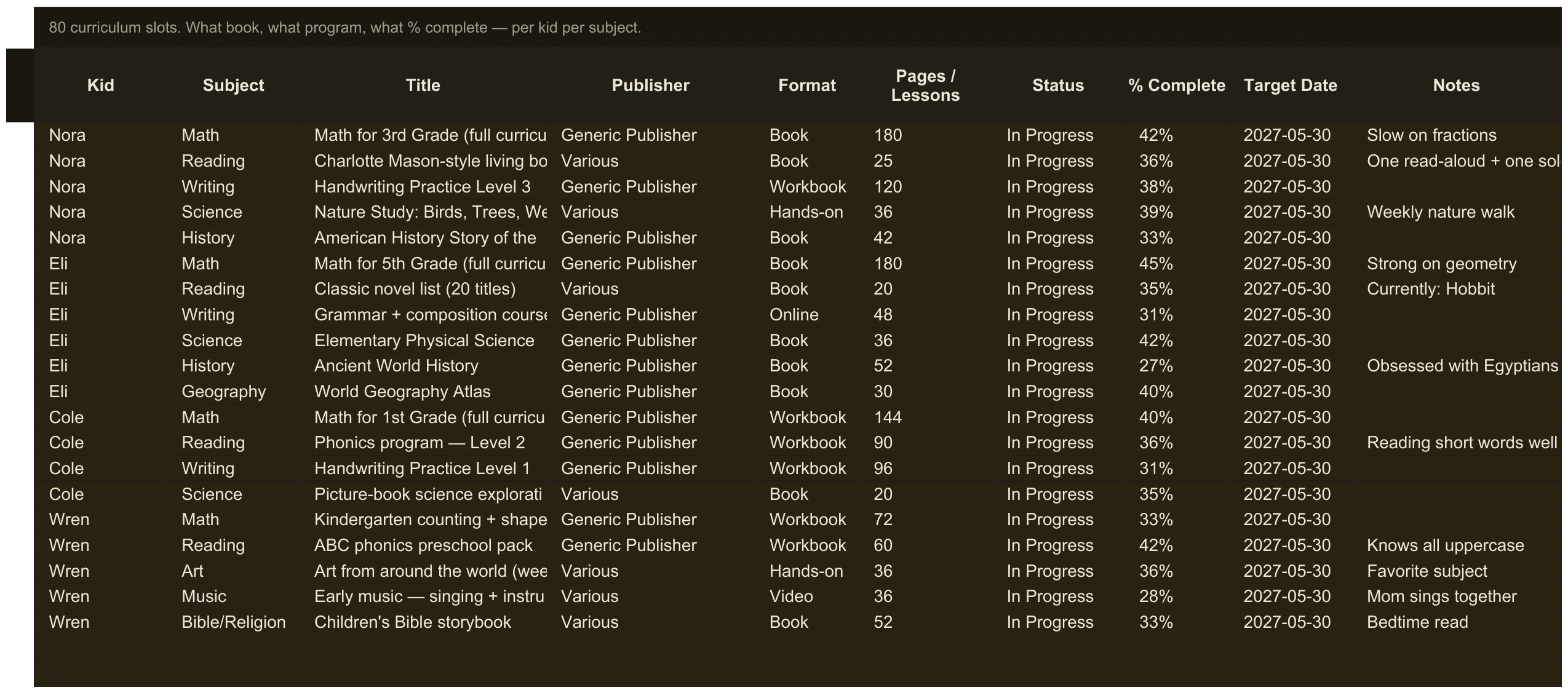Click 'Grammar + composition course' cell

(423, 315)
